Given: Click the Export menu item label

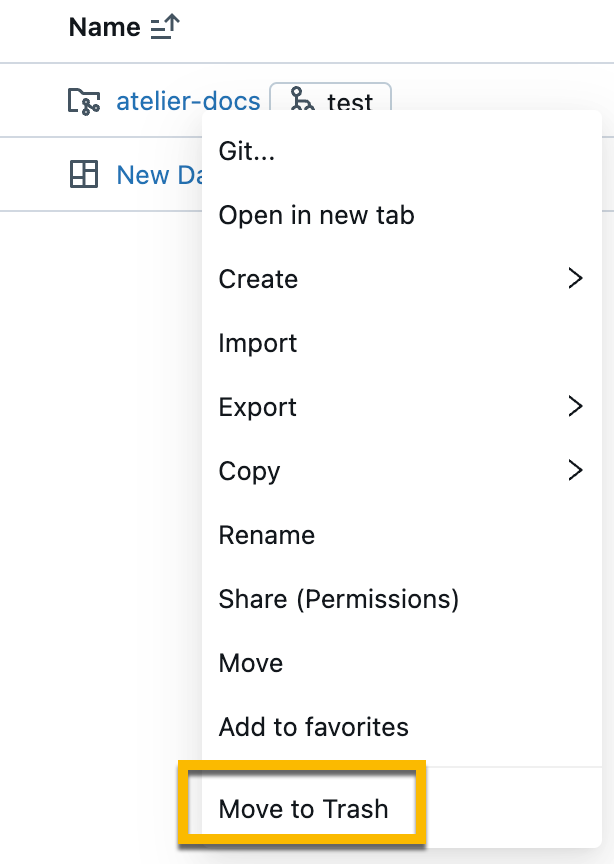Looking at the screenshot, I should (258, 407).
